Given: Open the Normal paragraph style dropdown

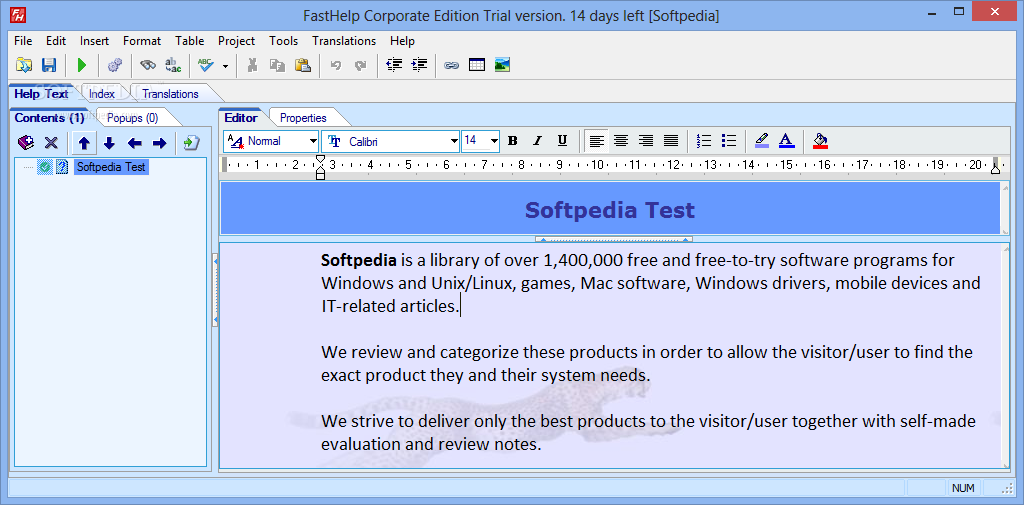Looking at the screenshot, I should (x=312, y=141).
